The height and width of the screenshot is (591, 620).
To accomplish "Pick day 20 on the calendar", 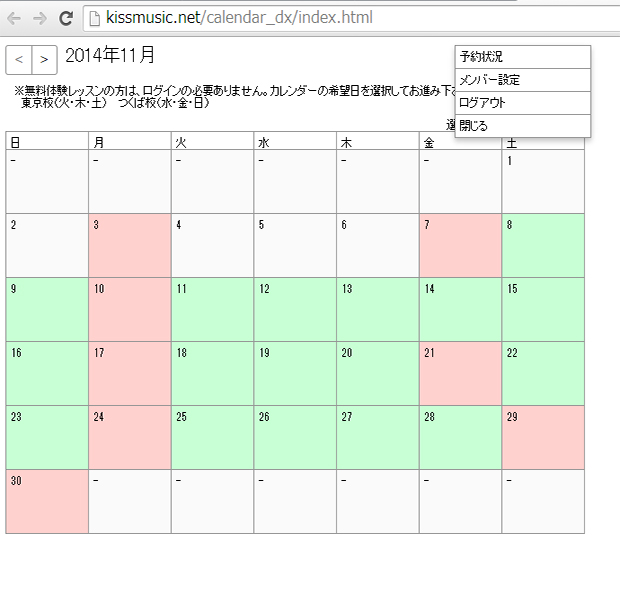I will pos(378,374).
